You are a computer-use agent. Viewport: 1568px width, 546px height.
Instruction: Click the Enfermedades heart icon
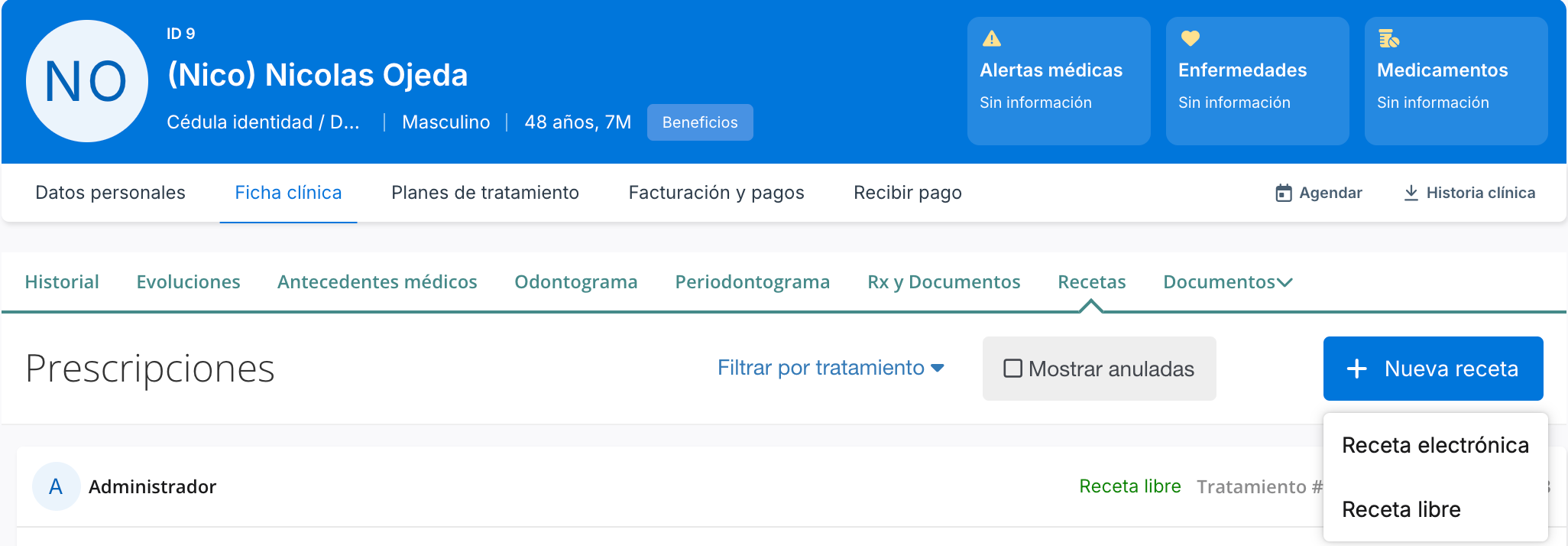[1191, 38]
